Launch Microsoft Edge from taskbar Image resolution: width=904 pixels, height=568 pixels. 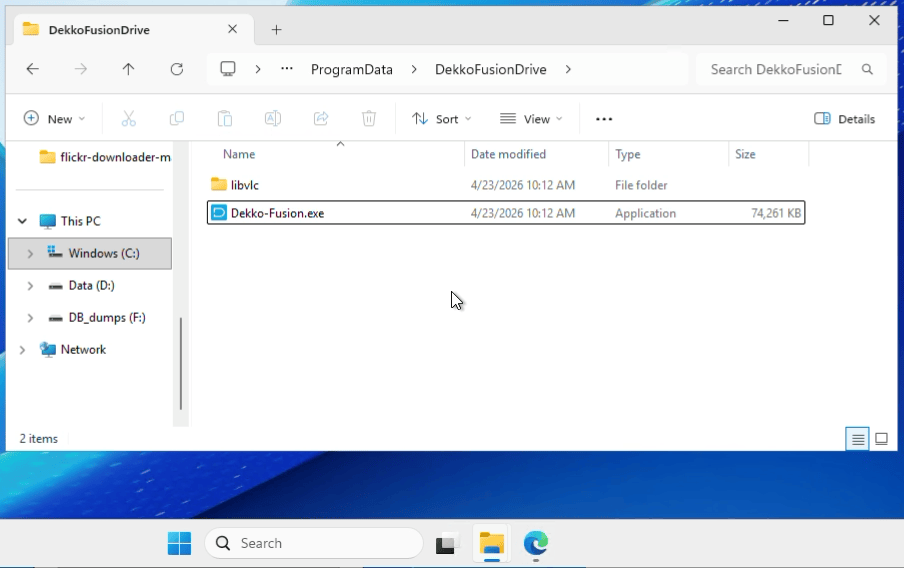coord(536,543)
